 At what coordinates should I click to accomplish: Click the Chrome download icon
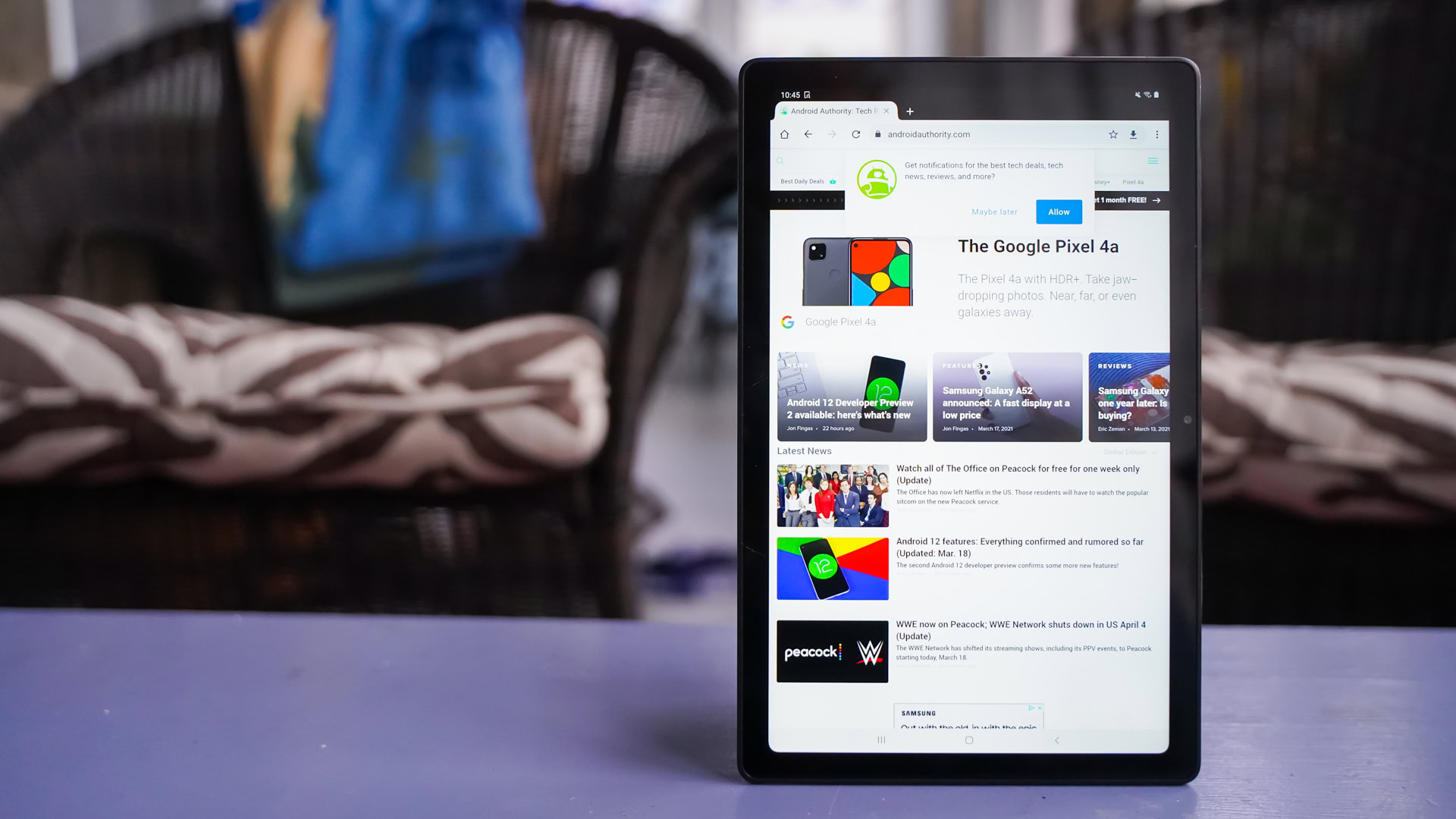[1133, 134]
